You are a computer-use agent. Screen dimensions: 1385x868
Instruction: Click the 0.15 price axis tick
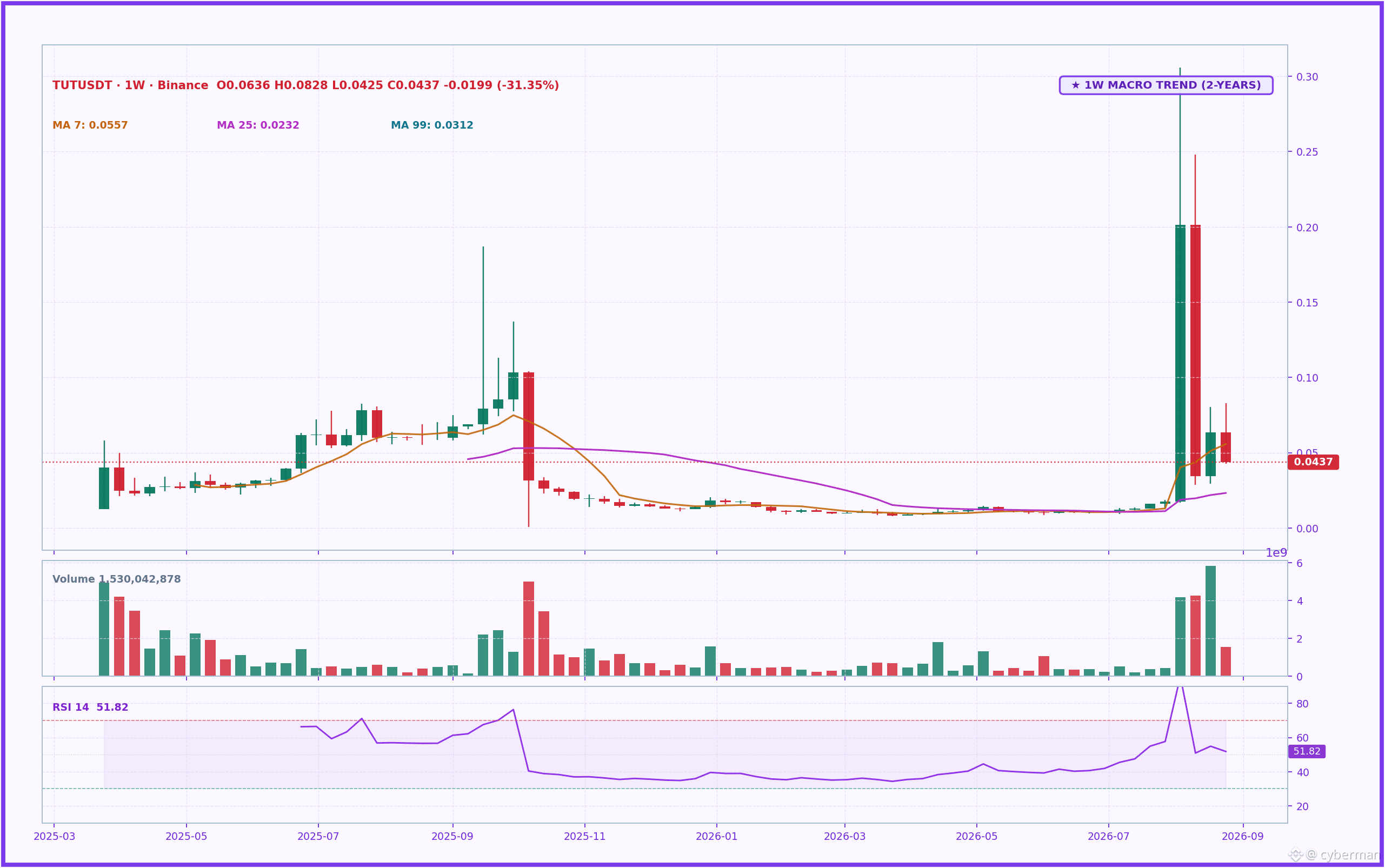(x=1308, y=303)
